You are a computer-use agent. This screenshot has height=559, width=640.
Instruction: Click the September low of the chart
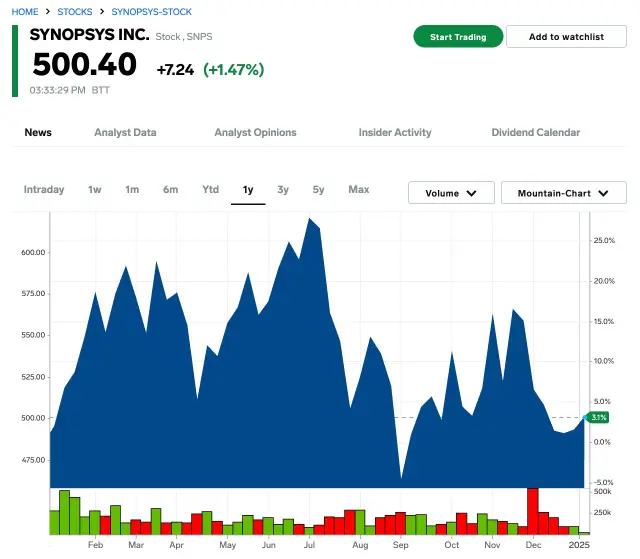[x=401, y=478]
